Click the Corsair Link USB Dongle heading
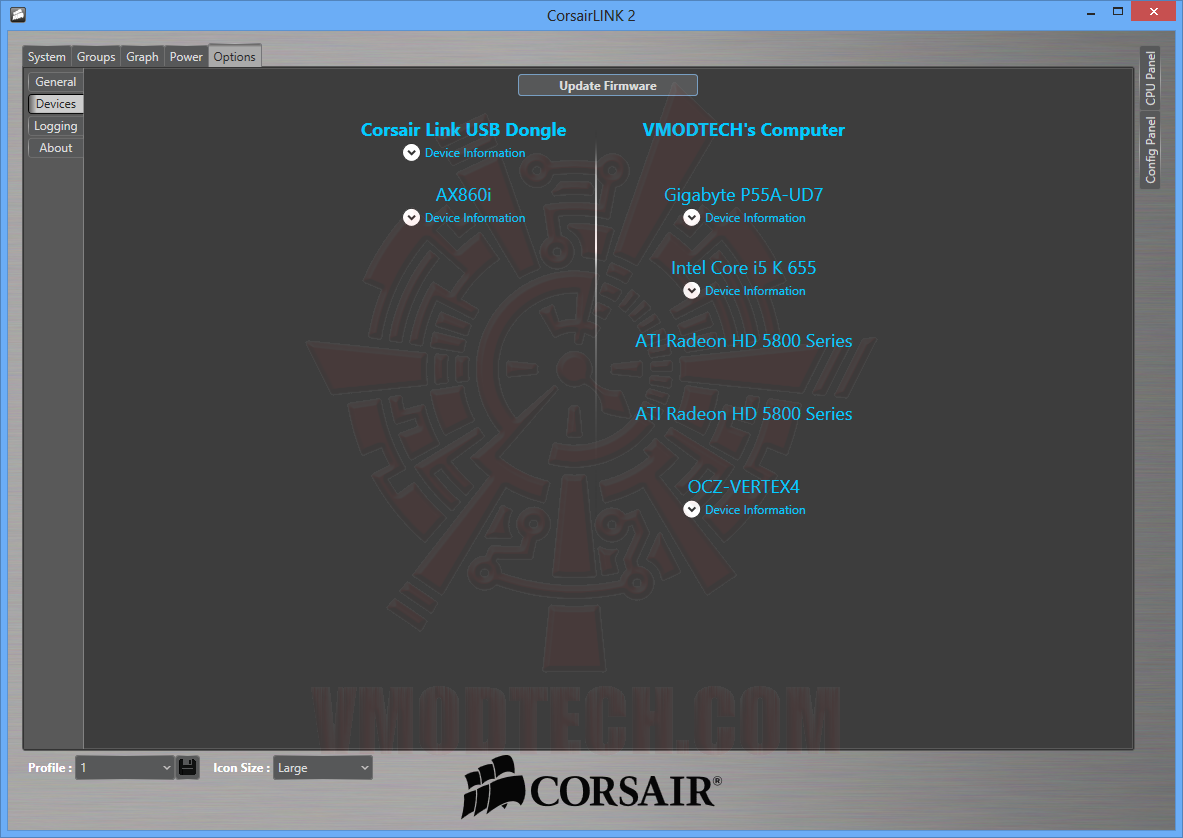 tap(463, 130)
